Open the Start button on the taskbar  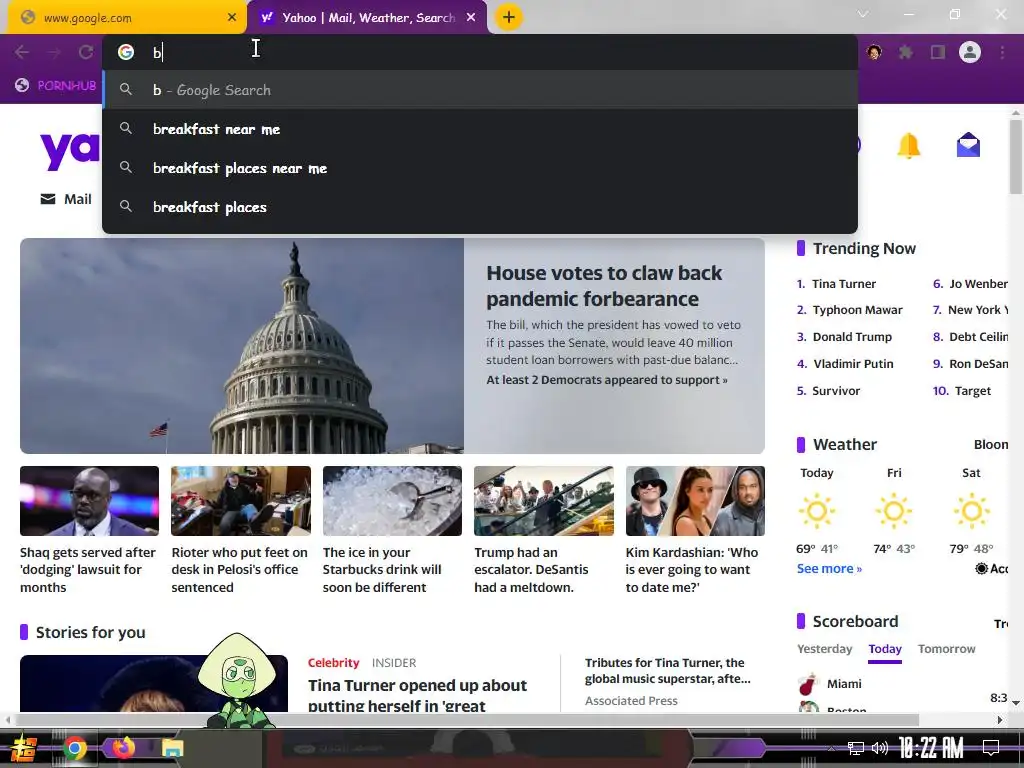click(x=24, y=748)
